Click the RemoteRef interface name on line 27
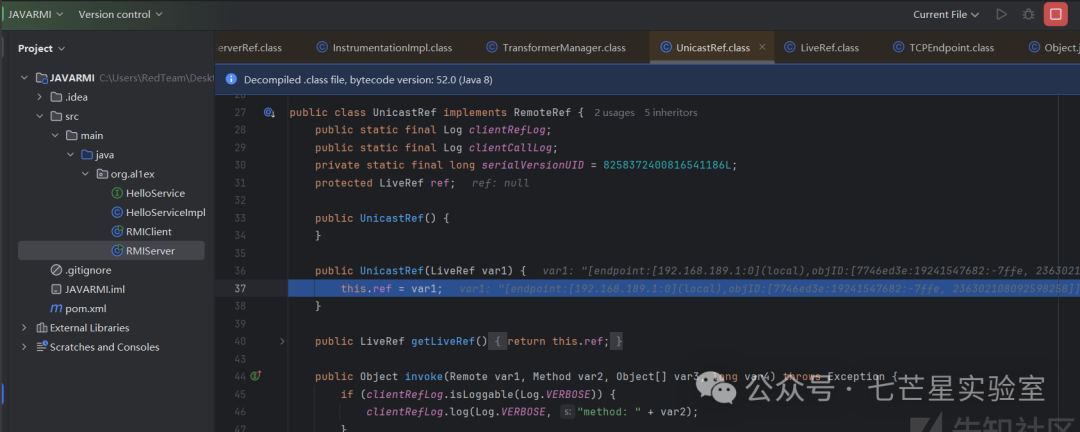This screenshot has height=432, width=1080. click(542, 112)
